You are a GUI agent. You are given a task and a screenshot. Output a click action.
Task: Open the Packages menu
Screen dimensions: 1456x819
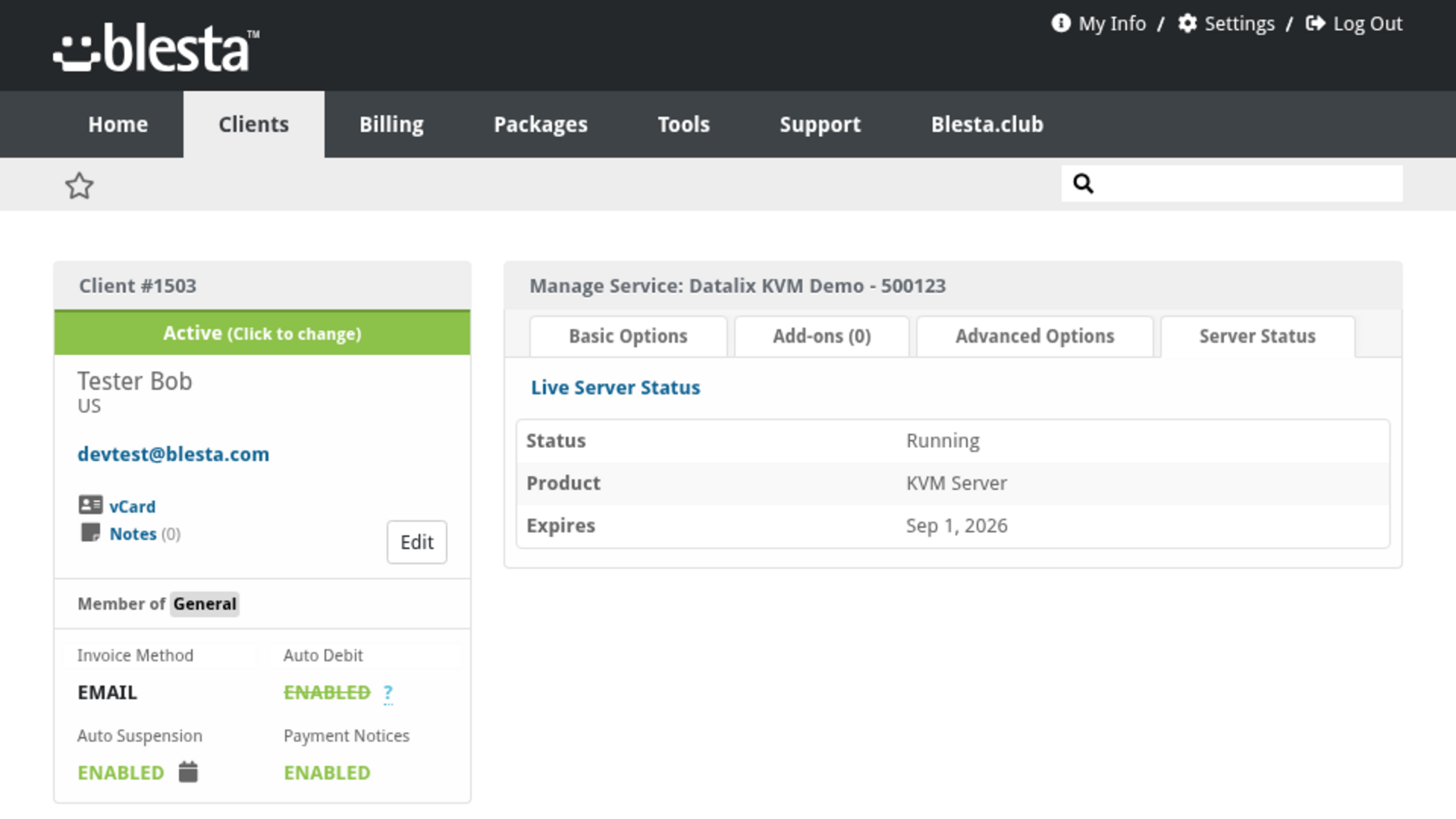[x=541, y=124]
